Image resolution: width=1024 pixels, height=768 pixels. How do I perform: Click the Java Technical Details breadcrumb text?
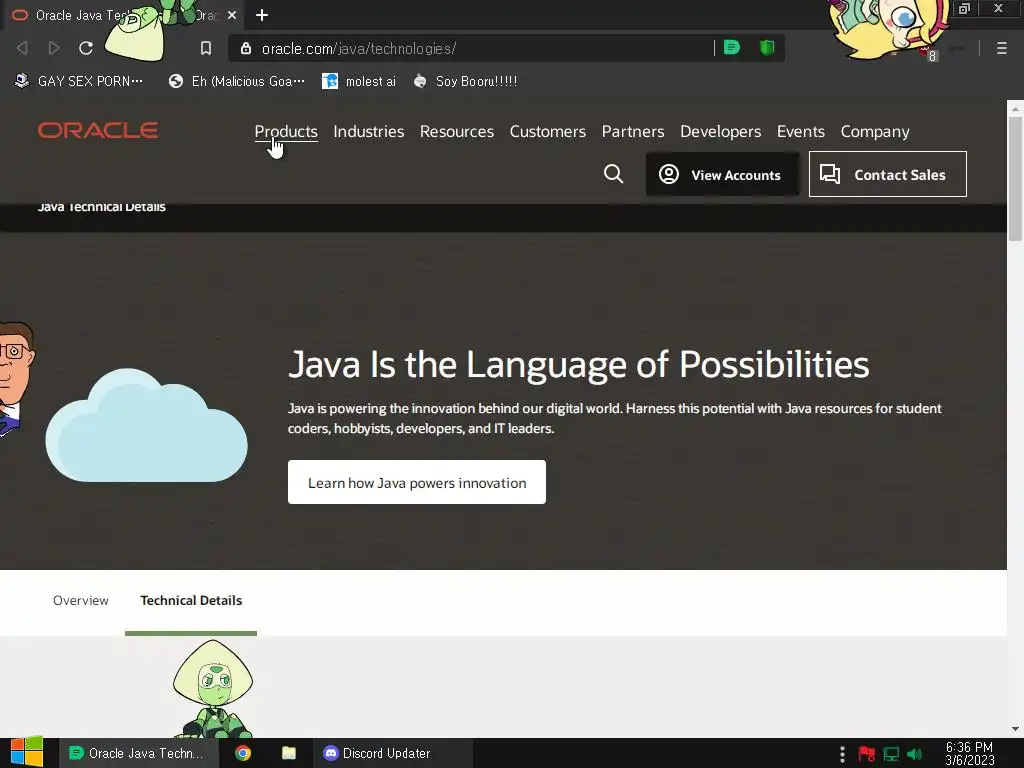click(101, 207)
